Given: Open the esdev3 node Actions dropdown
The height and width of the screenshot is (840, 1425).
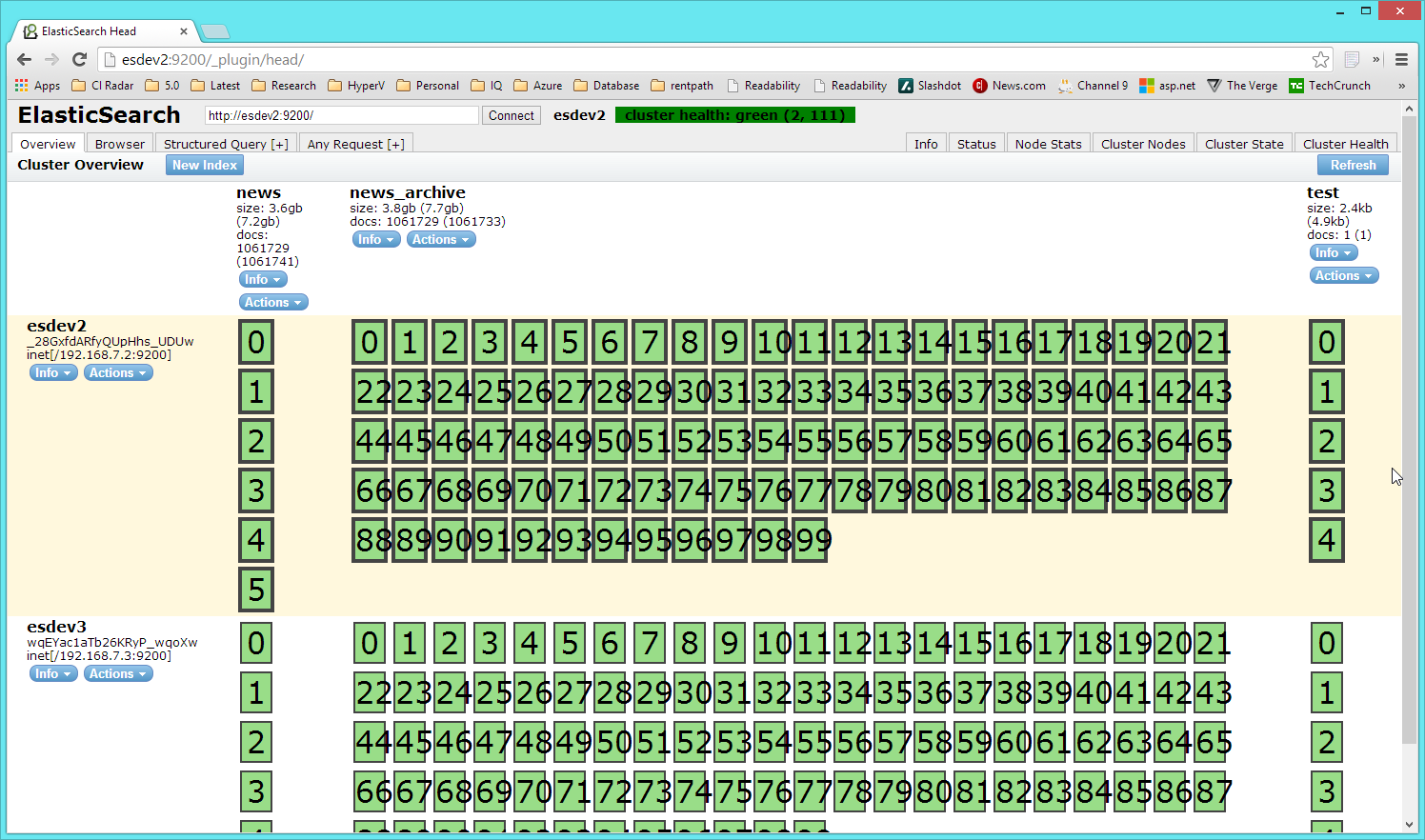Looking at the screenshot, I should click(x=118, y=673).
